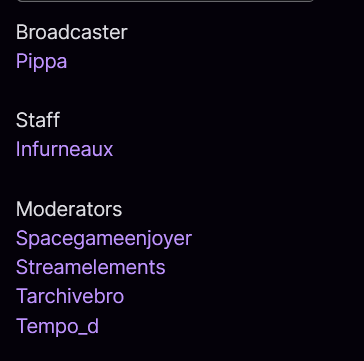Open Pippa's broadcaster profile
This screenshot has height=361, width=364.
[x=41, y=62]
